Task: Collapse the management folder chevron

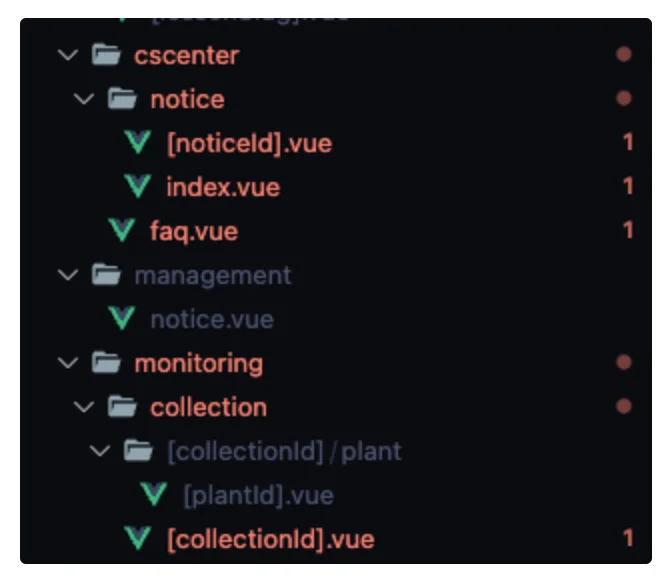Action: (68, 275)
